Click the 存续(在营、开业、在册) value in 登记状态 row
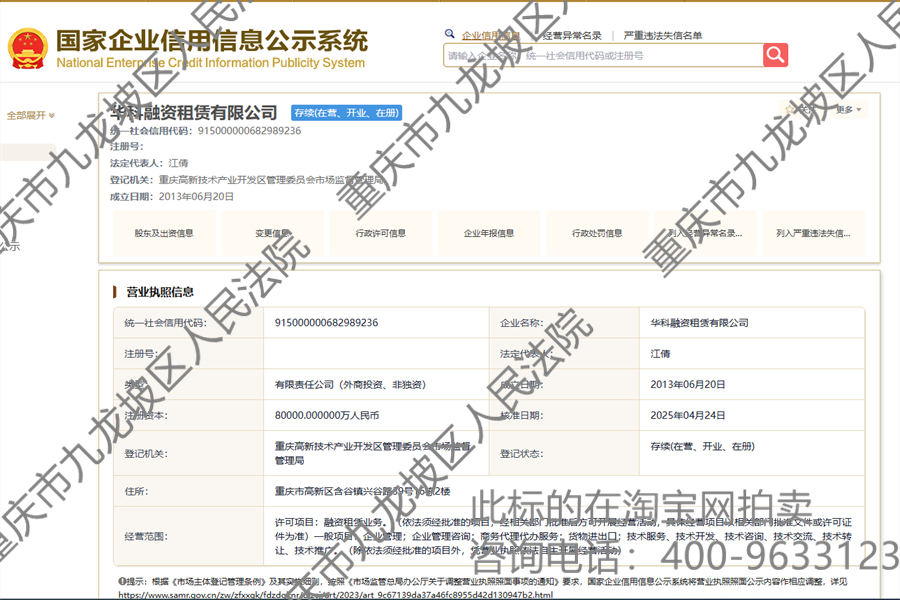The width and height of the screenshot is (900, 600). coord(703,446)
